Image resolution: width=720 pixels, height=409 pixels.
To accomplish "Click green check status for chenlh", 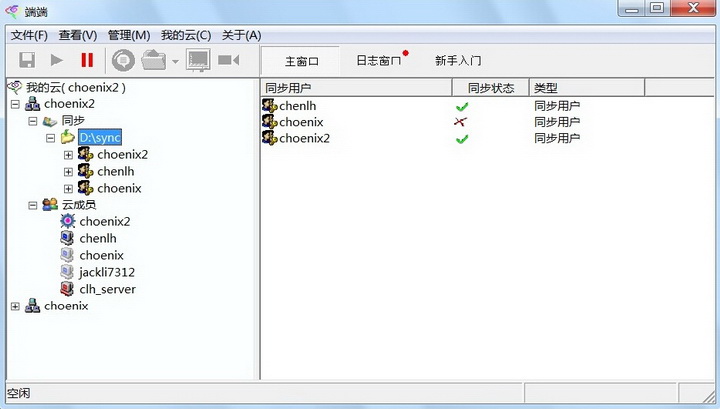I will point(462,106).
